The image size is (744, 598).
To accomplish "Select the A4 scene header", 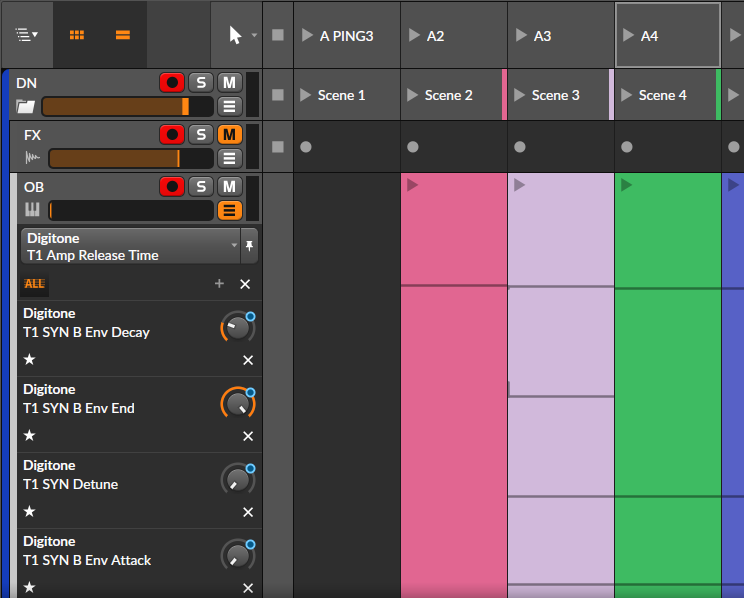I will [667, 35].
